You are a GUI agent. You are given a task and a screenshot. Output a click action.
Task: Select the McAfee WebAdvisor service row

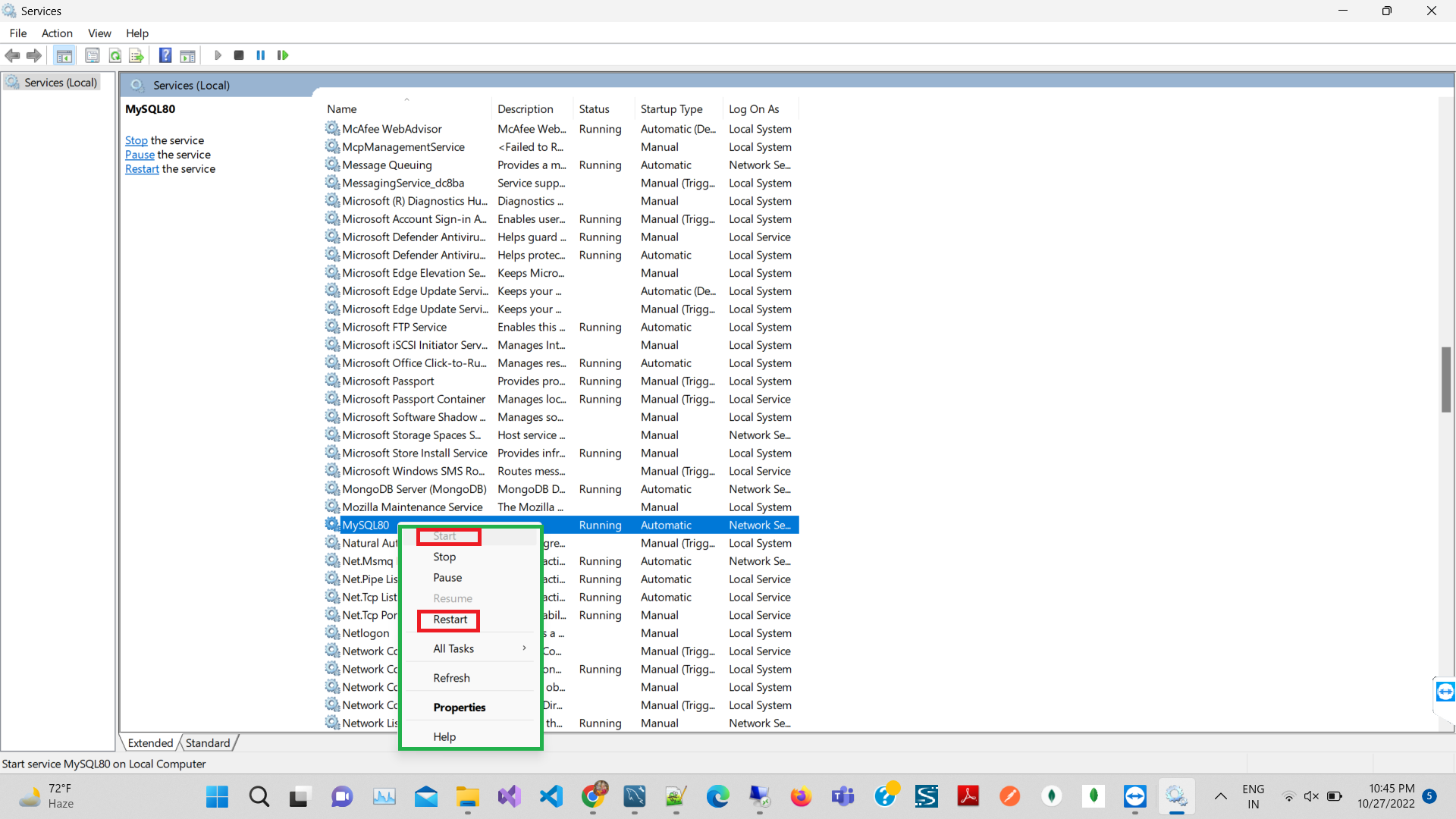[561, 129]
